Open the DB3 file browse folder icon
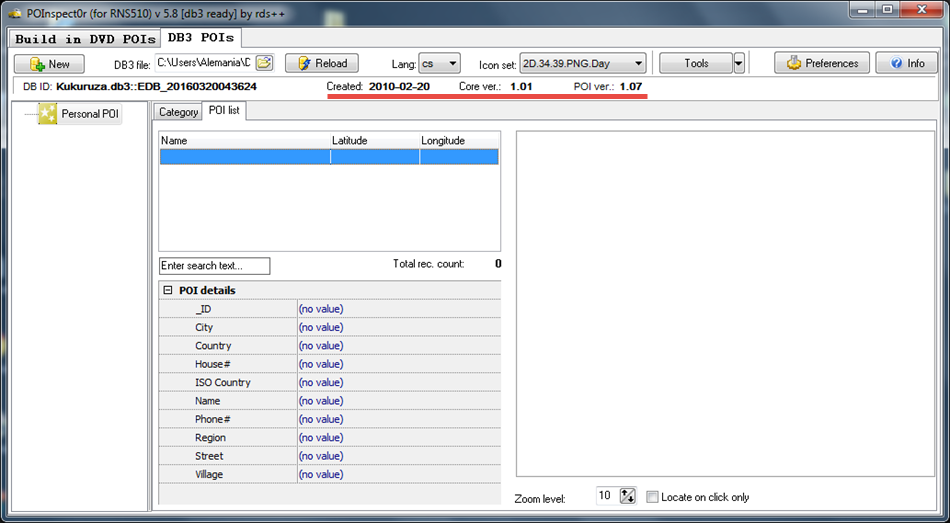 pyautogui.click(x=264, y=63)
